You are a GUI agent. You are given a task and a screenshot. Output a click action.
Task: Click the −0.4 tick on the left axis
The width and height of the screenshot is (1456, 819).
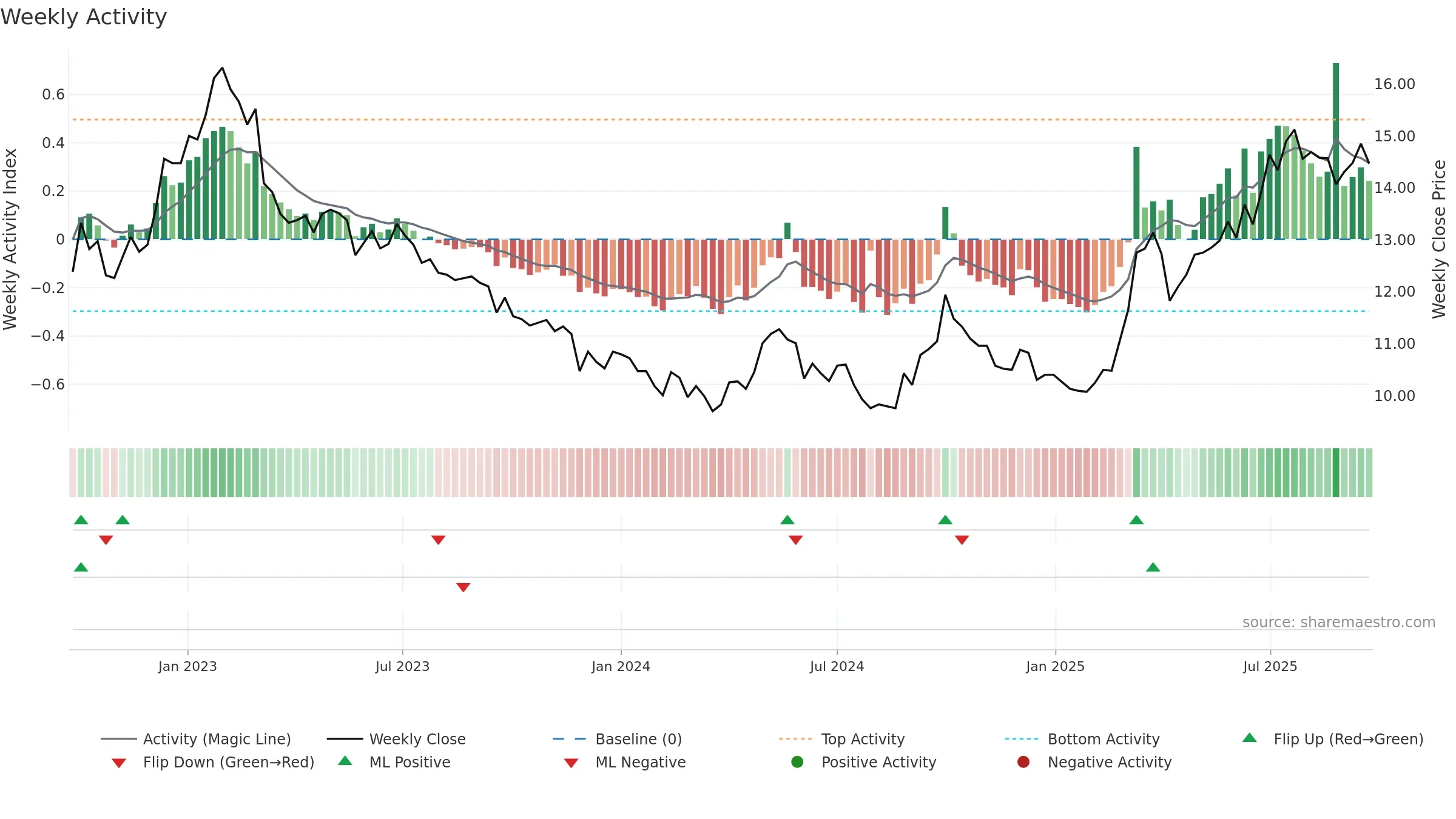coord(48,336)
